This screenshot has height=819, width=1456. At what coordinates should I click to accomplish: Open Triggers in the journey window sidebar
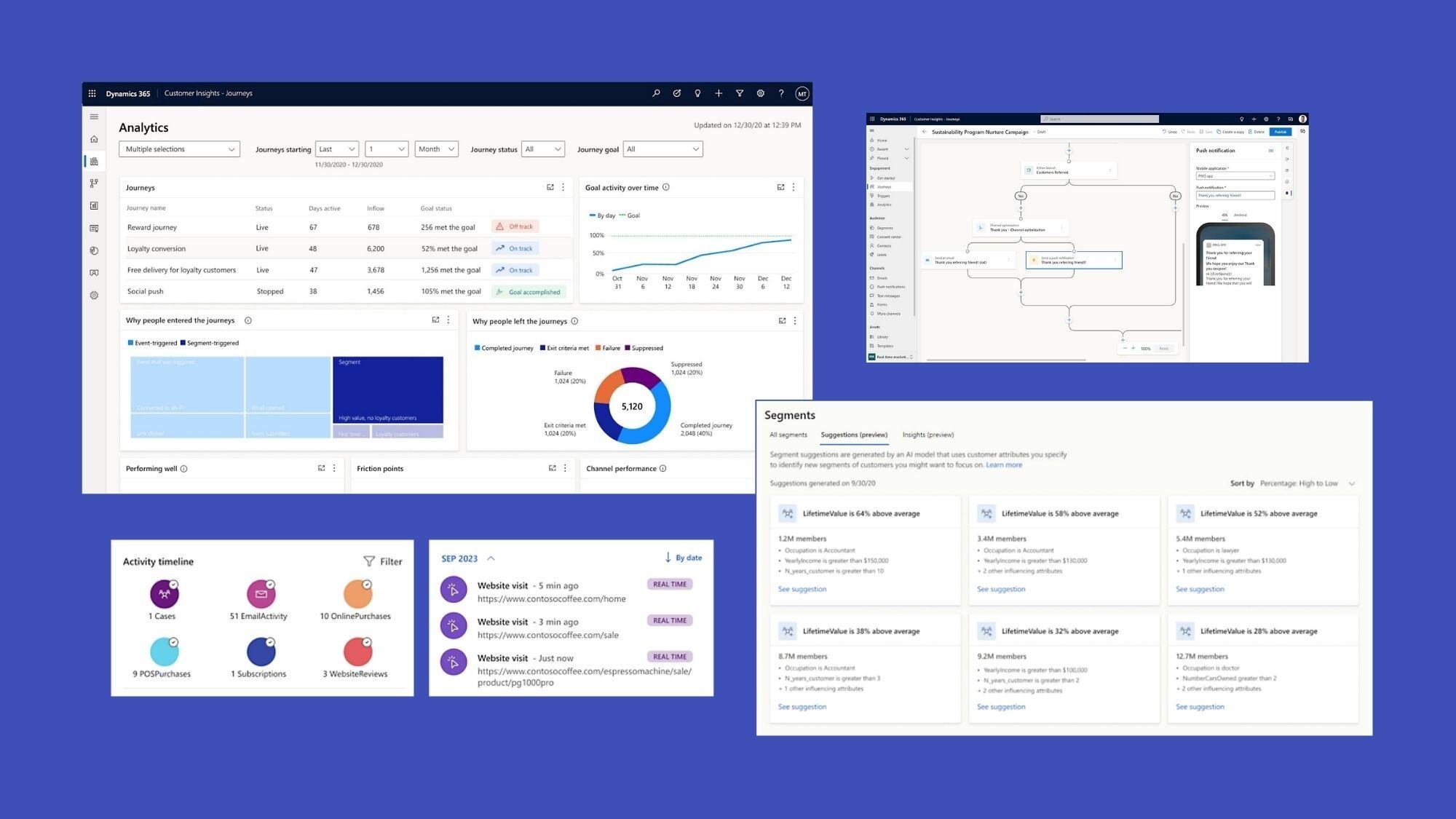(x=883, y=196)
